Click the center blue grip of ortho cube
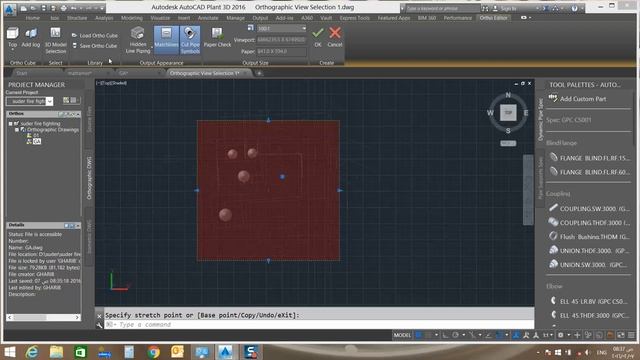The height and width of the screenshot is (360, 640). pos(282,177)
